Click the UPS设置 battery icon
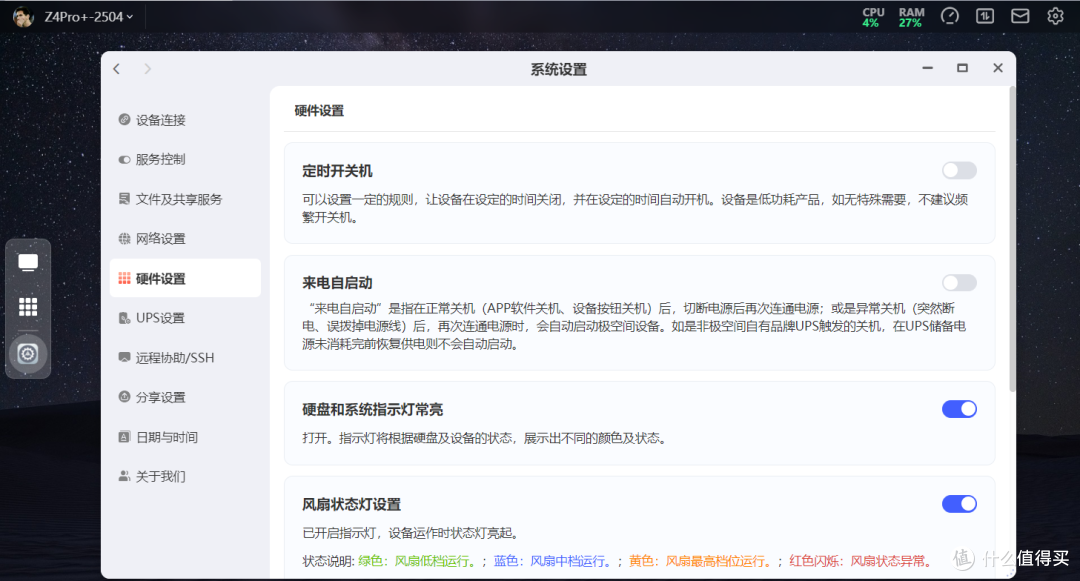 coord(124,317)
